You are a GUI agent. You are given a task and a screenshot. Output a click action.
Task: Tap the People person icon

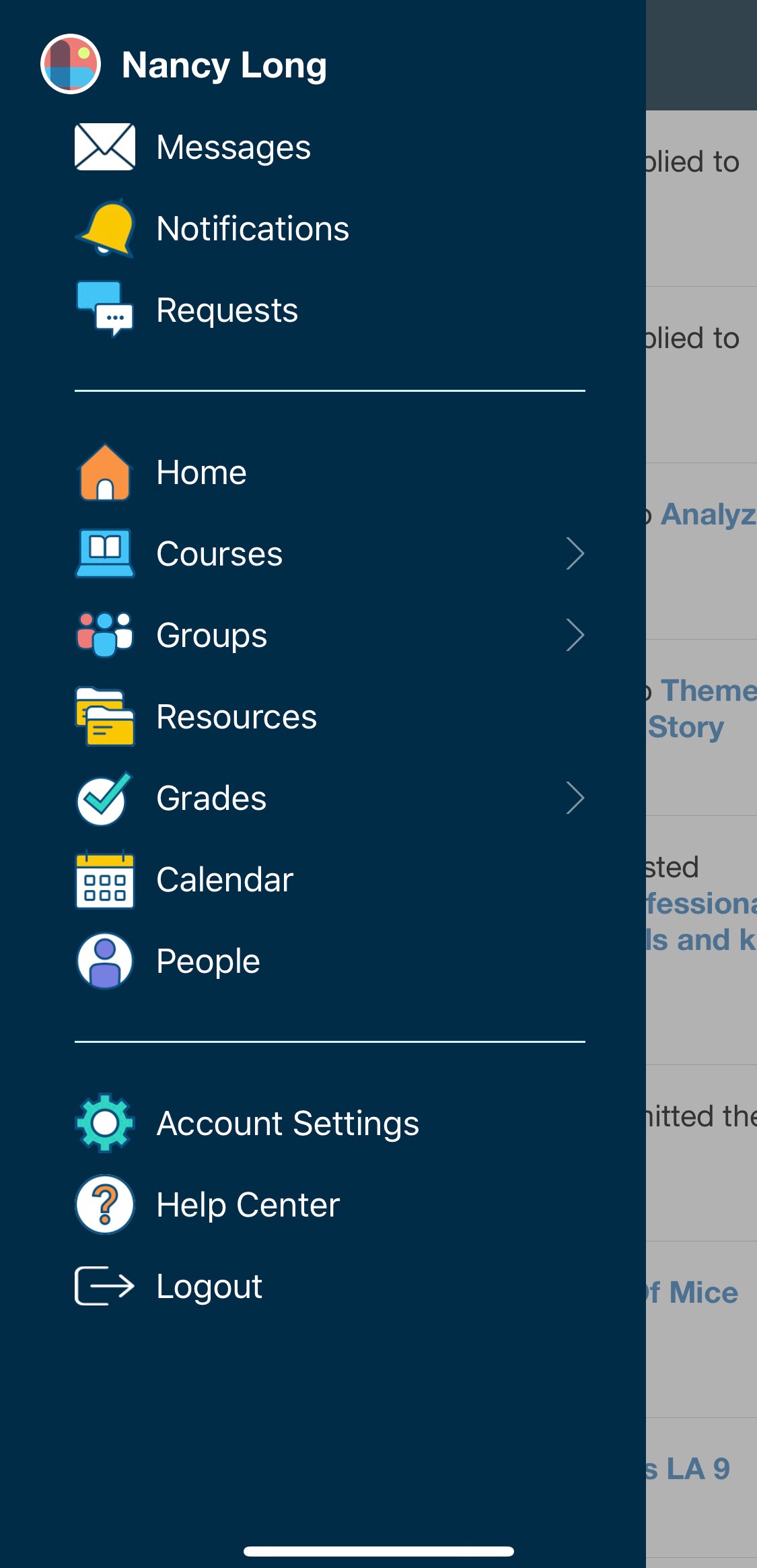[x=105, y=961]
